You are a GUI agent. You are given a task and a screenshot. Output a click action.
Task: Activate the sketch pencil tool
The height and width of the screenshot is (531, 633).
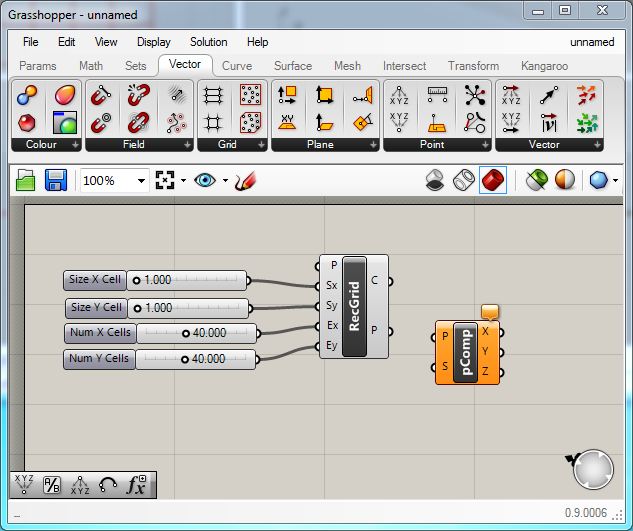[x=245, y=181]
